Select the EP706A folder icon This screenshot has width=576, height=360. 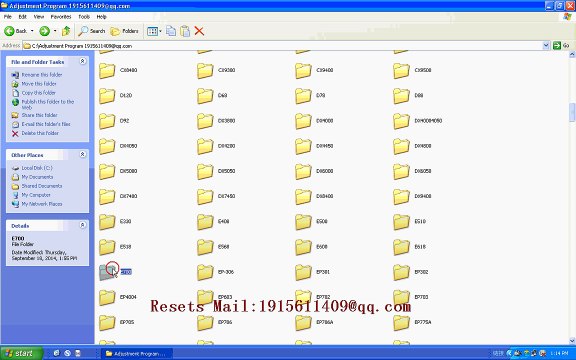click(303, 323)
